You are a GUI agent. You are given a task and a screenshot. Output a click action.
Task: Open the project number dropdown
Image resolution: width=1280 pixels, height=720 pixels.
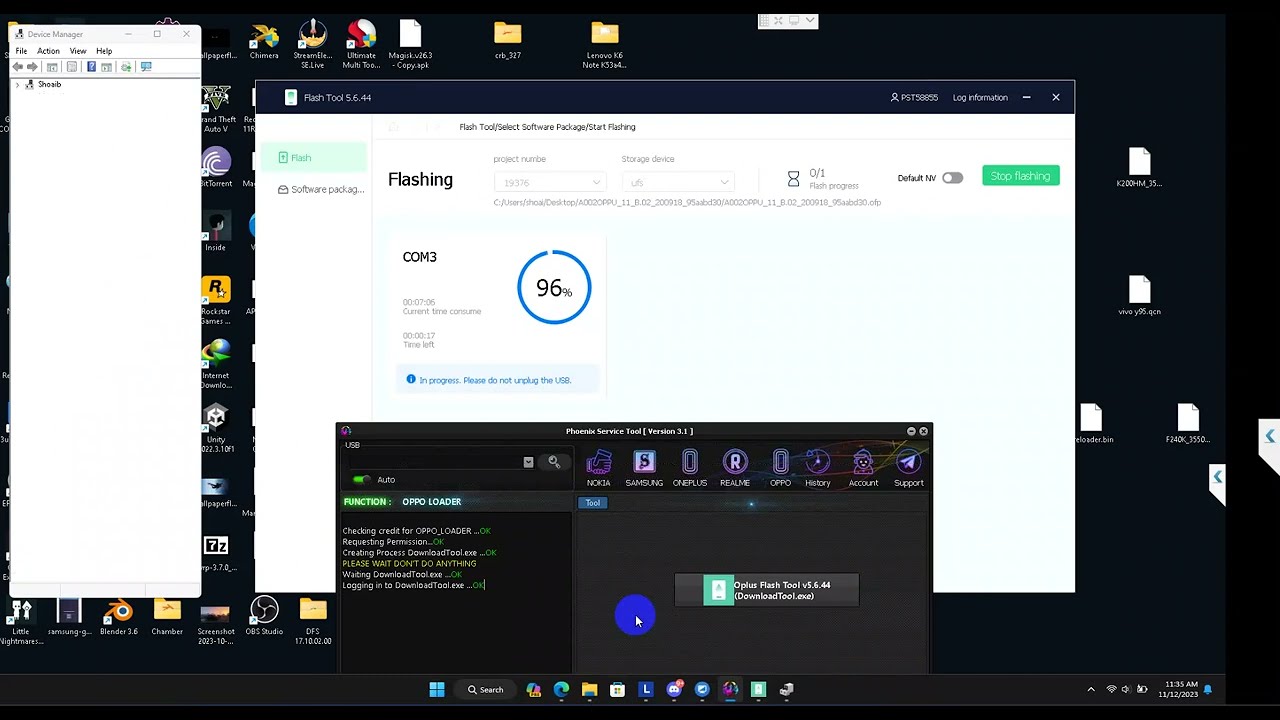point(550,183)
